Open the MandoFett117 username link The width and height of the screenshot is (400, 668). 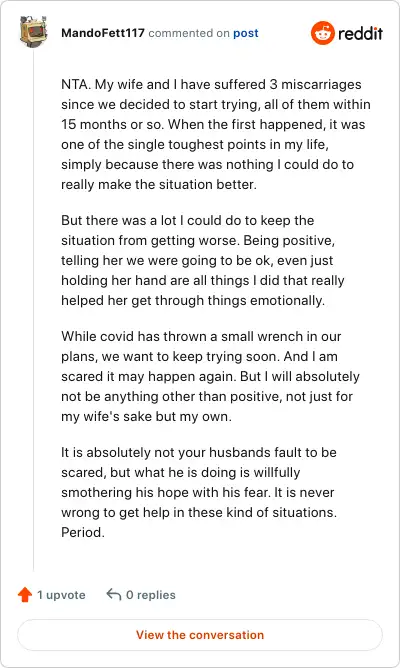pos(103,33)
